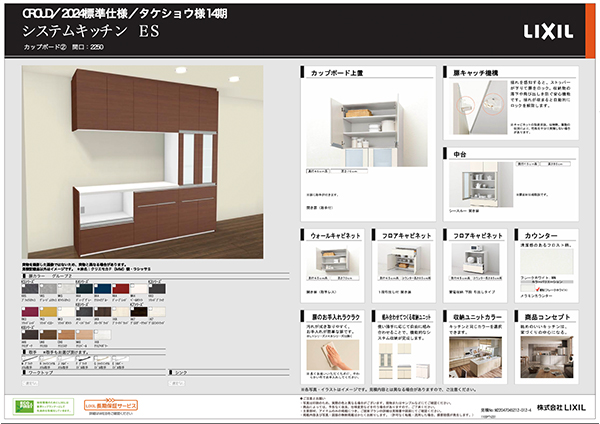Select the fourth short black handle thumbnail
The image size is (600, 424).
point(84,359)
